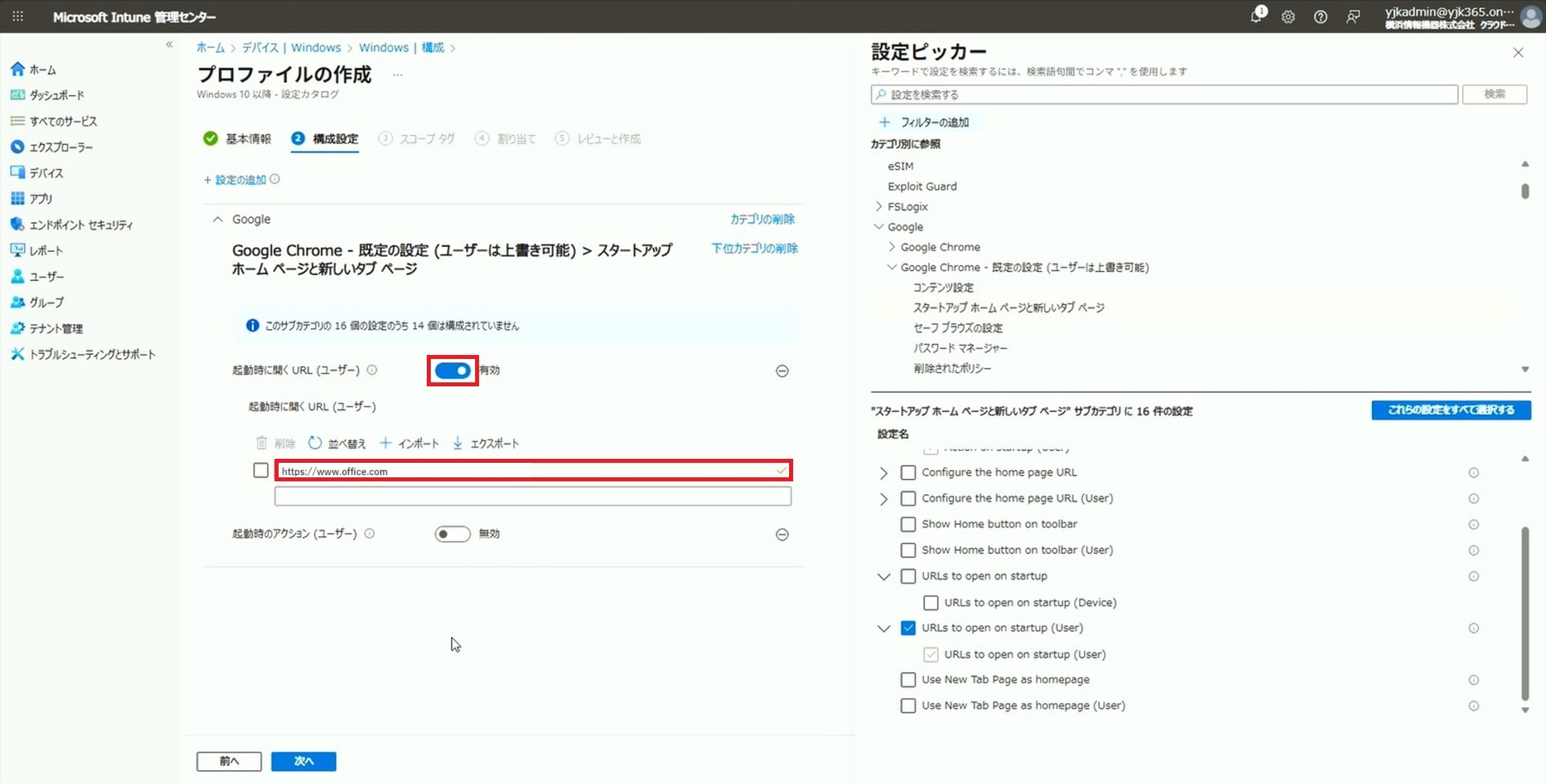Open the settings gear in header
The width and height of the screenshot is (1546, 784).
point(1288,17)
